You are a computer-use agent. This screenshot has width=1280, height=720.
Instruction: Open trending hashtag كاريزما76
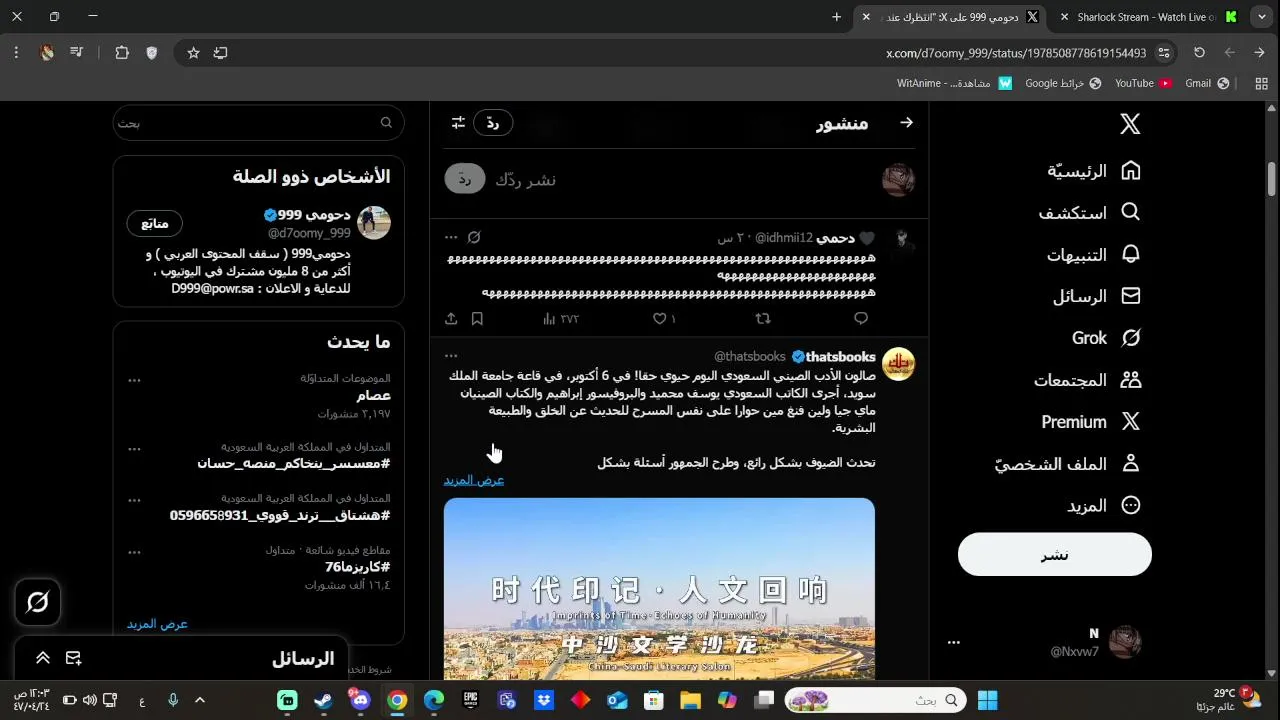pos(358,567)
